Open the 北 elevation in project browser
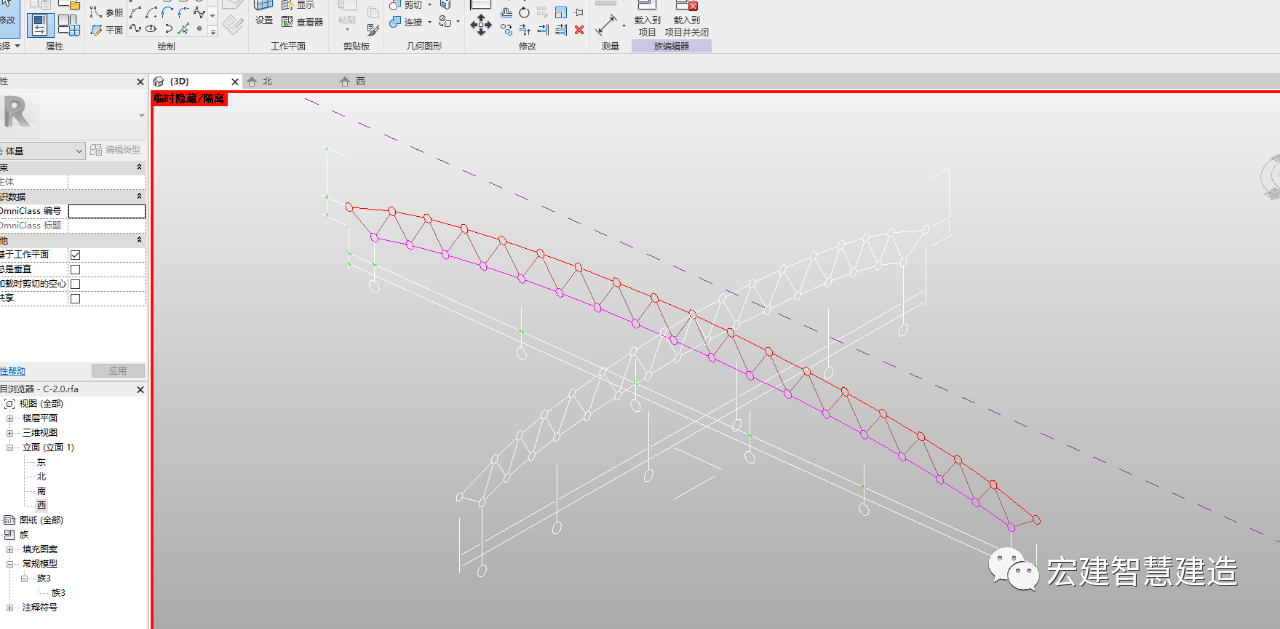The width and height of the screenshot is (1280, 629). [41, 476]
